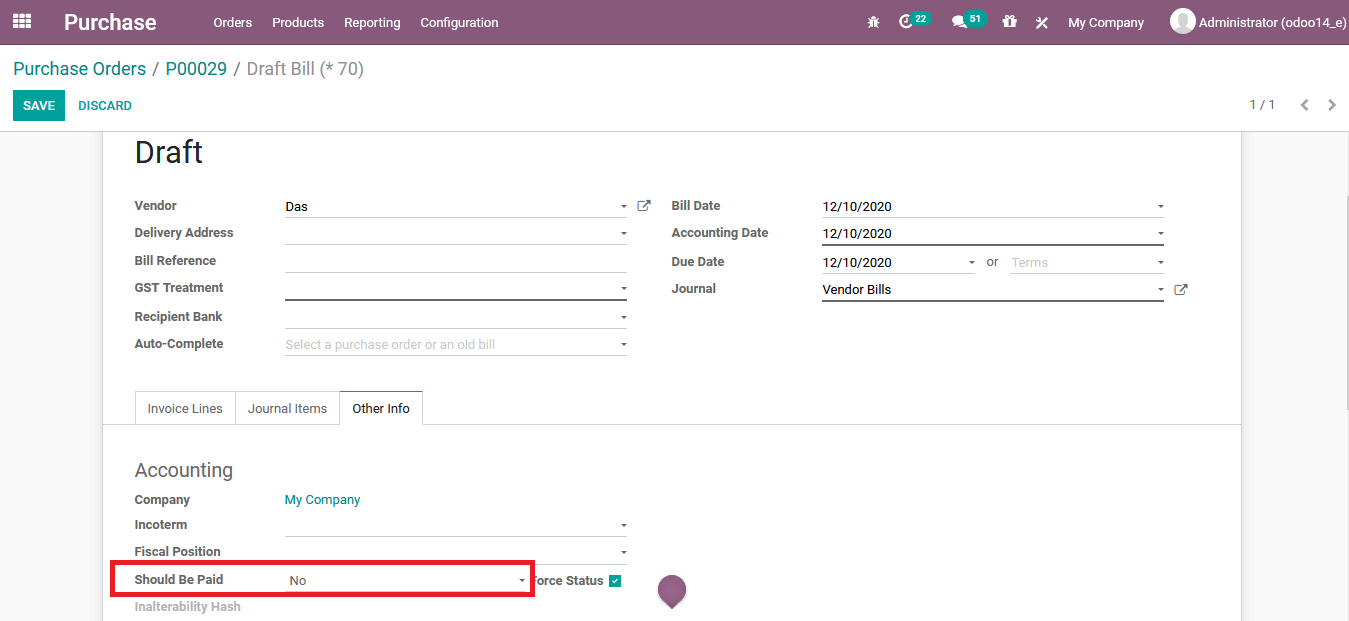Open messages chat icon with 51 badge

point(960,22)
